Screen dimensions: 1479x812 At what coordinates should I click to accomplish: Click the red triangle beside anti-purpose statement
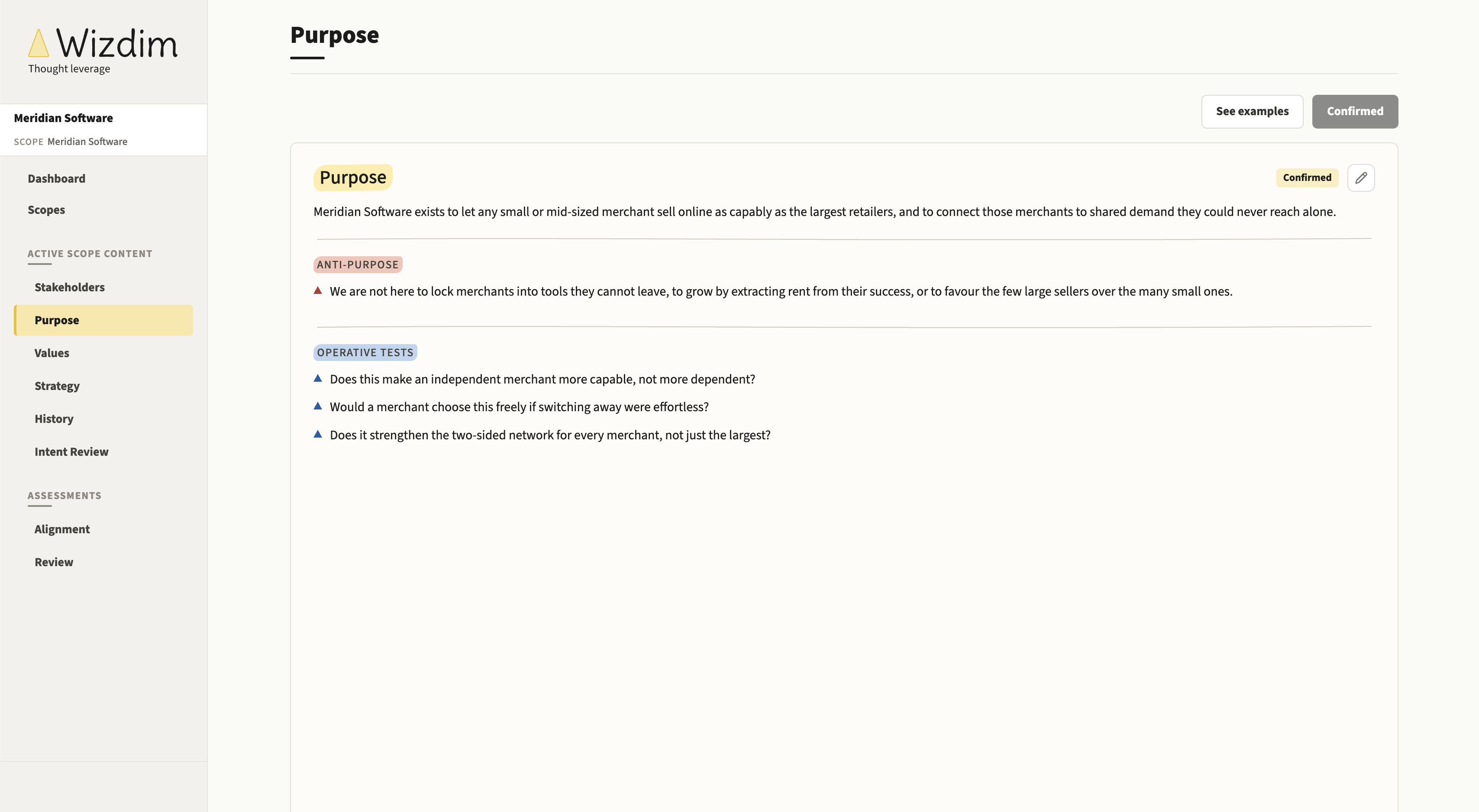317,290
